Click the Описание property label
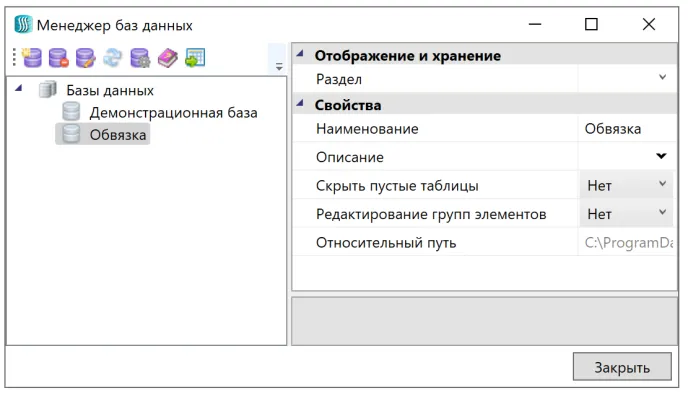This screenshot has width=688, height=393. [350, 157]
